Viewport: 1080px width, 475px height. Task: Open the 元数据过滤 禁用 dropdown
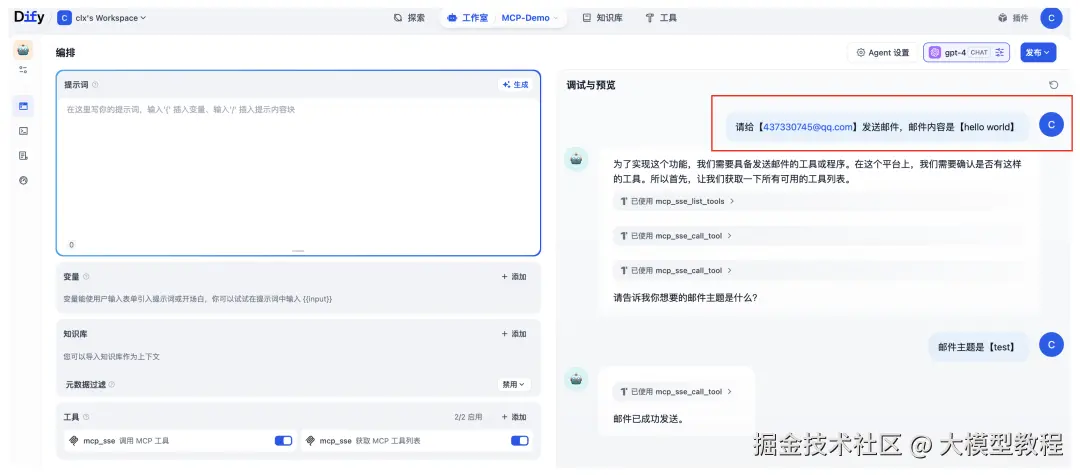point(514,384)
